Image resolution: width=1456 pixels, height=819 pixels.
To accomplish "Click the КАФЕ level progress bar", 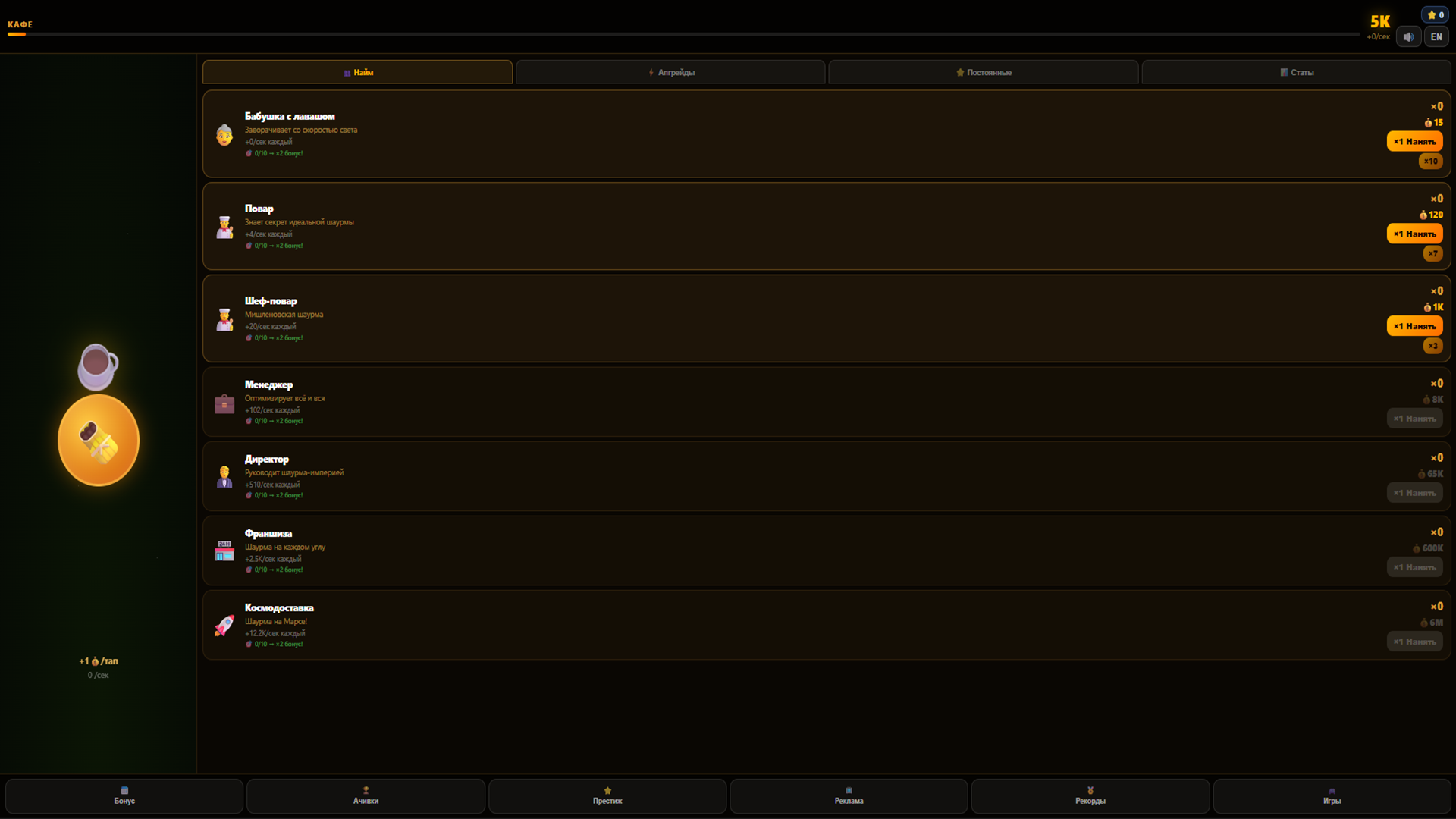I will coord(683,34).
